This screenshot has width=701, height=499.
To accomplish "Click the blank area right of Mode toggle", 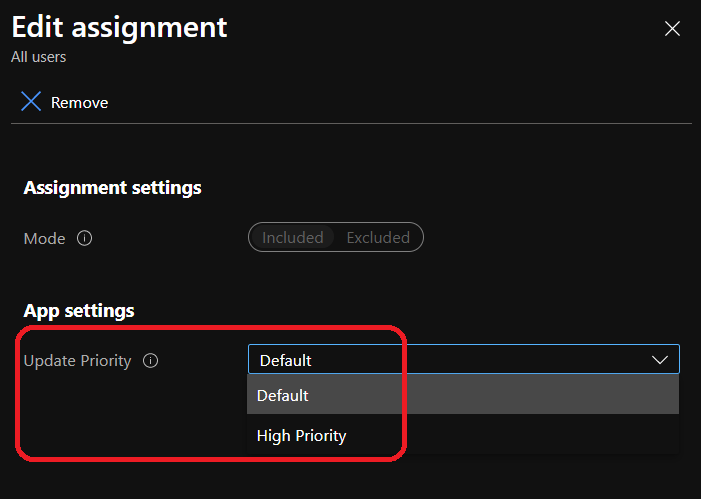I will pos(550,238).
